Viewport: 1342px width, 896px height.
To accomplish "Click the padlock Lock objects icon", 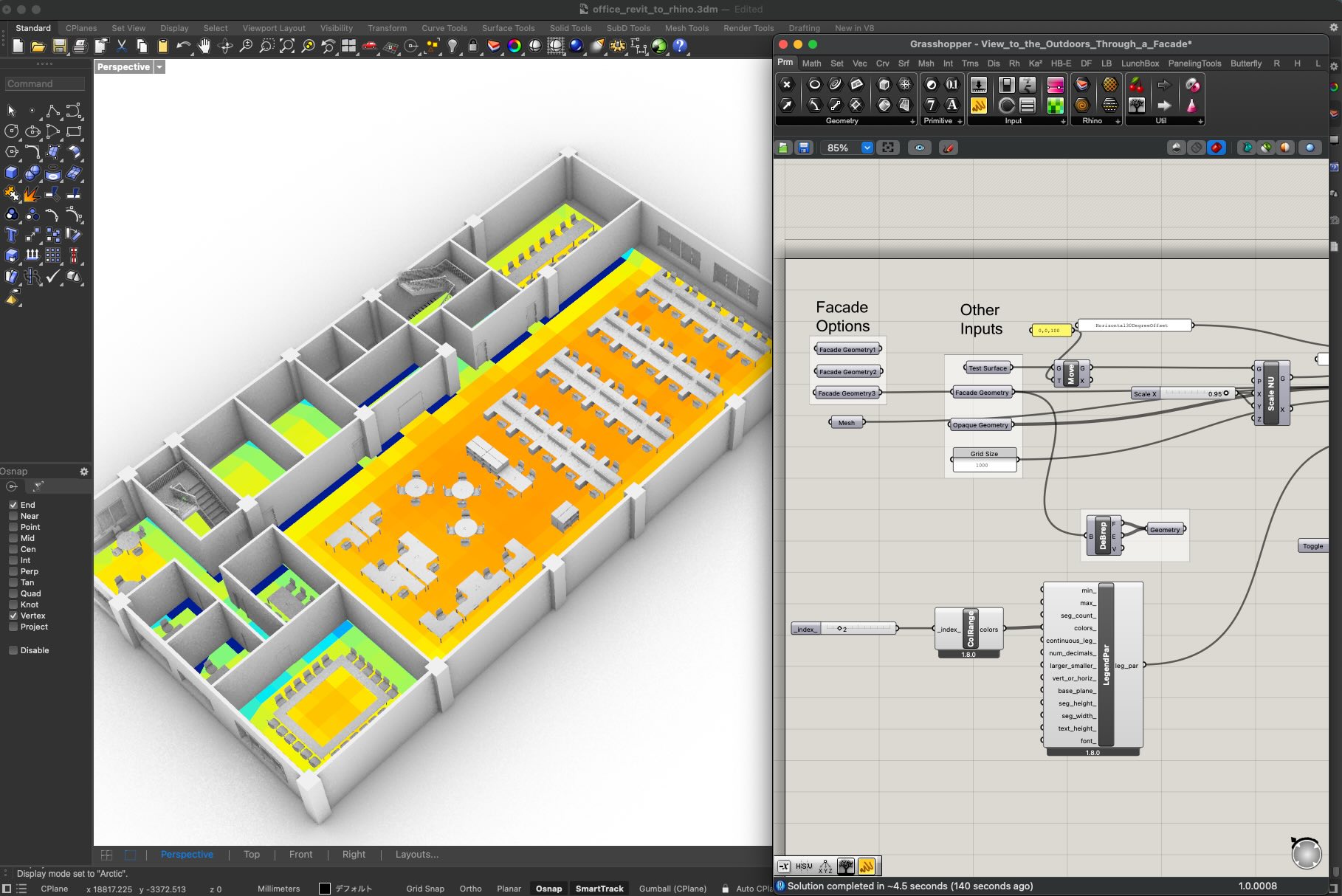I will pyautogui.click(x=473, y=46).
